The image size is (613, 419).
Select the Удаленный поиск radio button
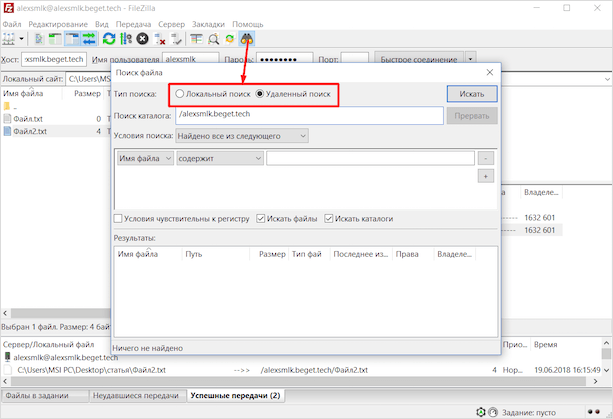click(x=261, y=94)
